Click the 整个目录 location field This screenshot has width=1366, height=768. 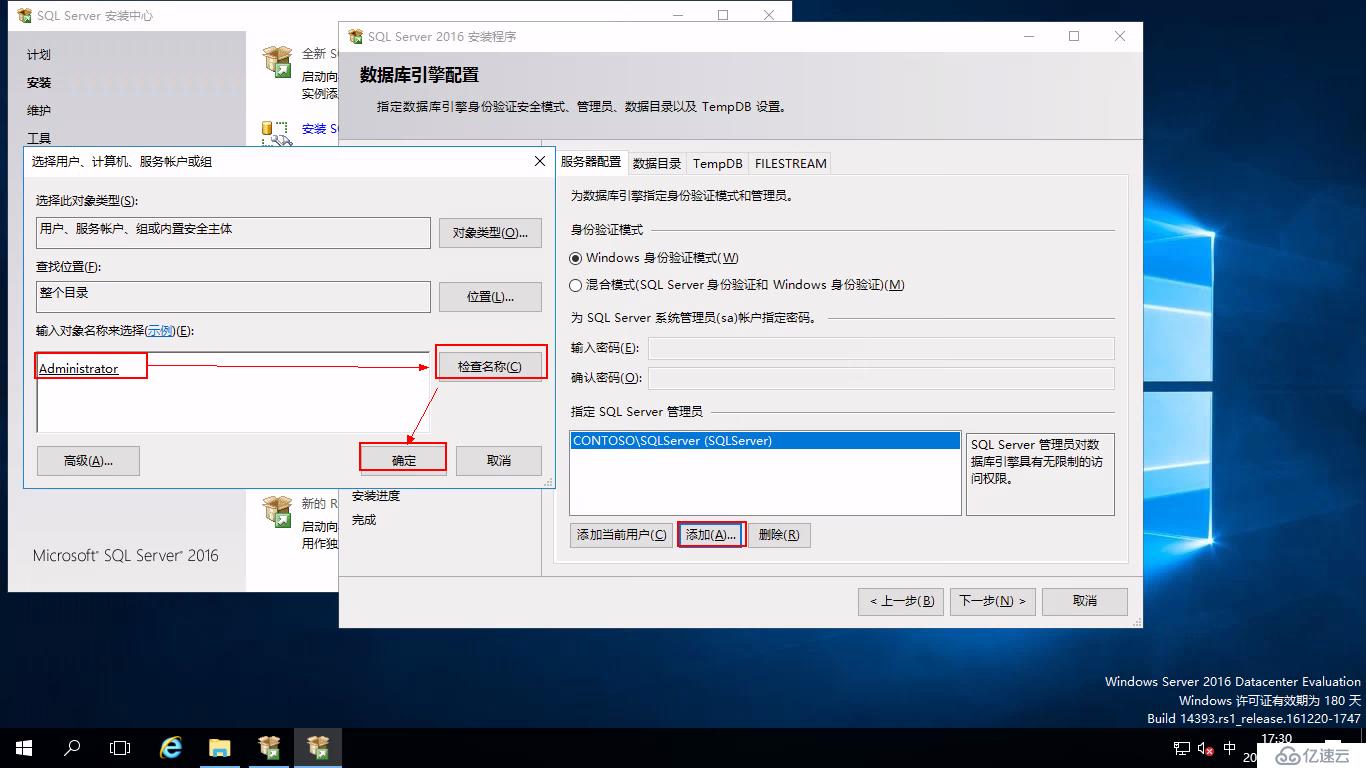point(233,297)
